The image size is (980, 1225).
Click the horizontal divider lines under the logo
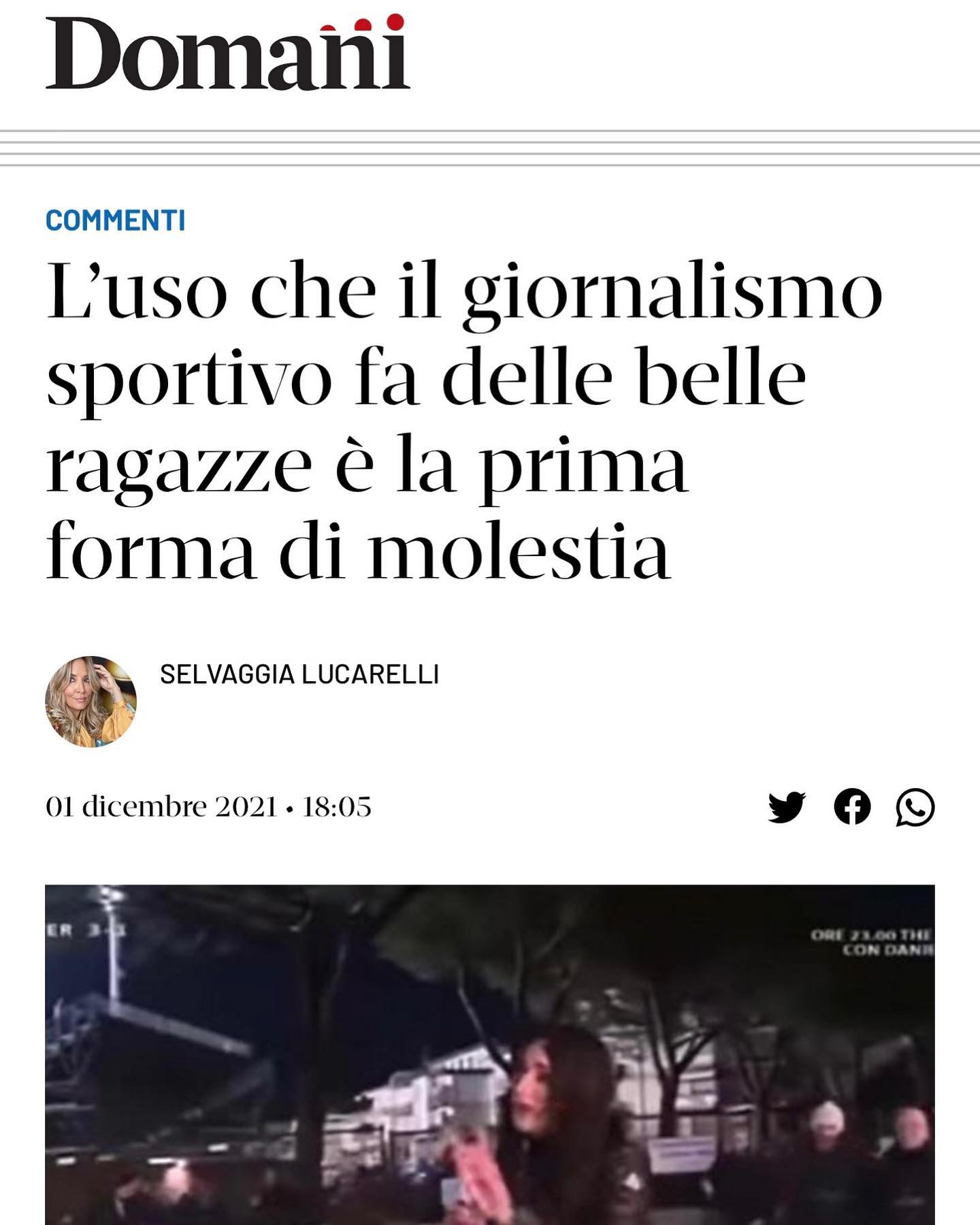point(490,148)
